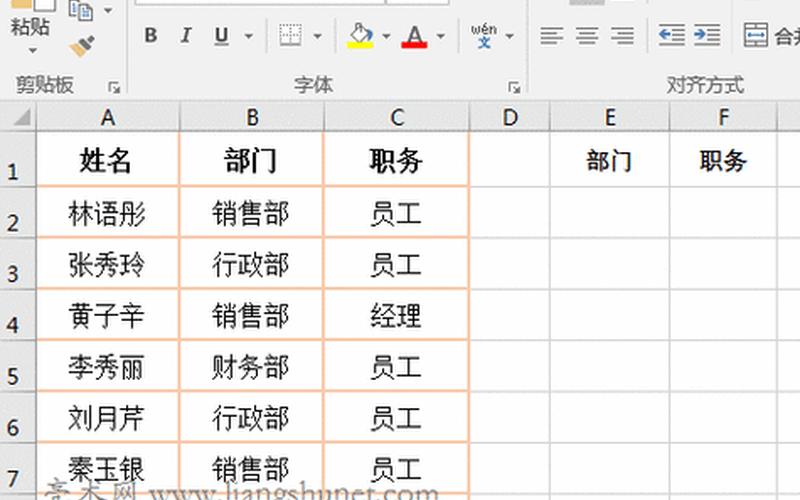
Task: Select cell 财务部 in column B
Action: [251, 366]
